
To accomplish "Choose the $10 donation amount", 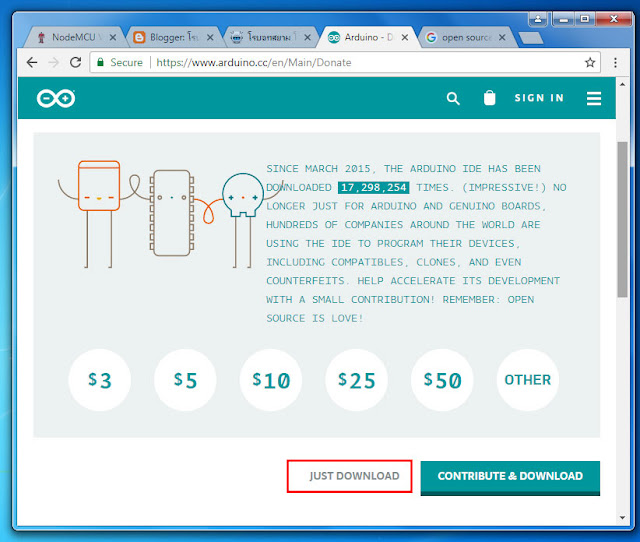I will click(271, 380).
